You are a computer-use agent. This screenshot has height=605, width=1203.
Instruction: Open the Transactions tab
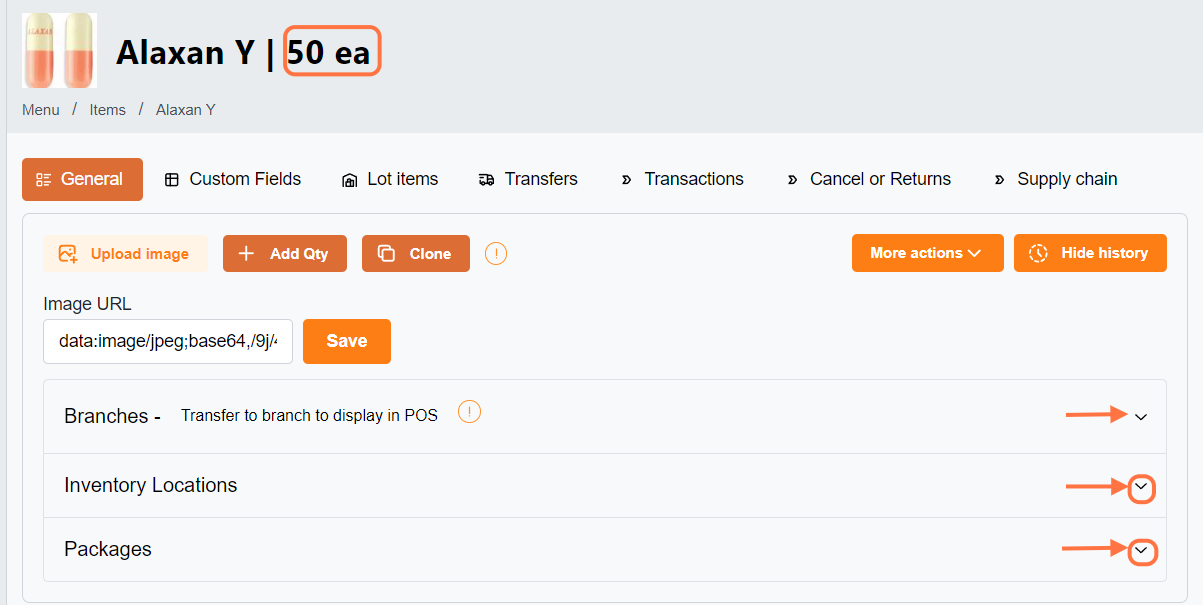coord(681,179)
